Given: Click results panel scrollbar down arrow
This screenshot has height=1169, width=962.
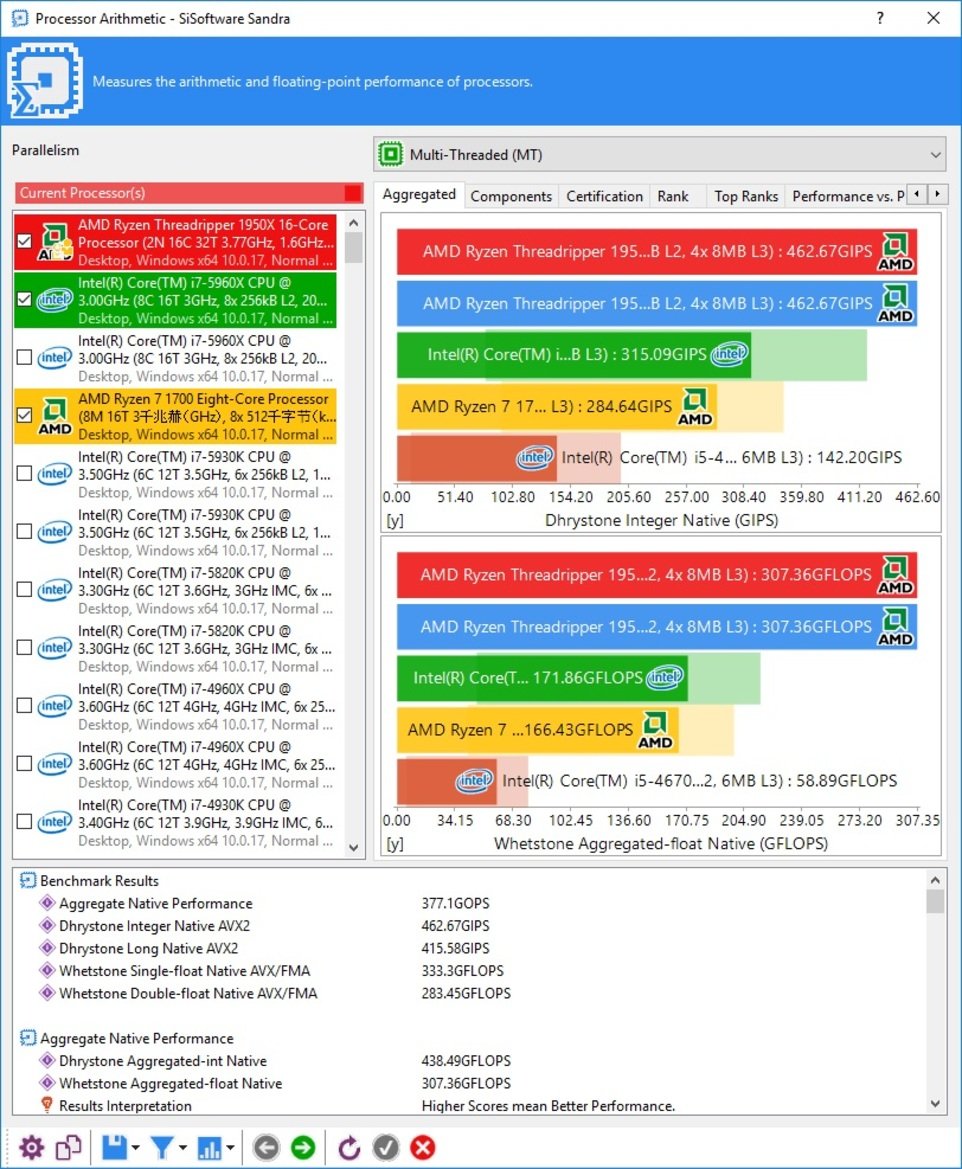Looking at the screenshot, I should coord(935,1104).
